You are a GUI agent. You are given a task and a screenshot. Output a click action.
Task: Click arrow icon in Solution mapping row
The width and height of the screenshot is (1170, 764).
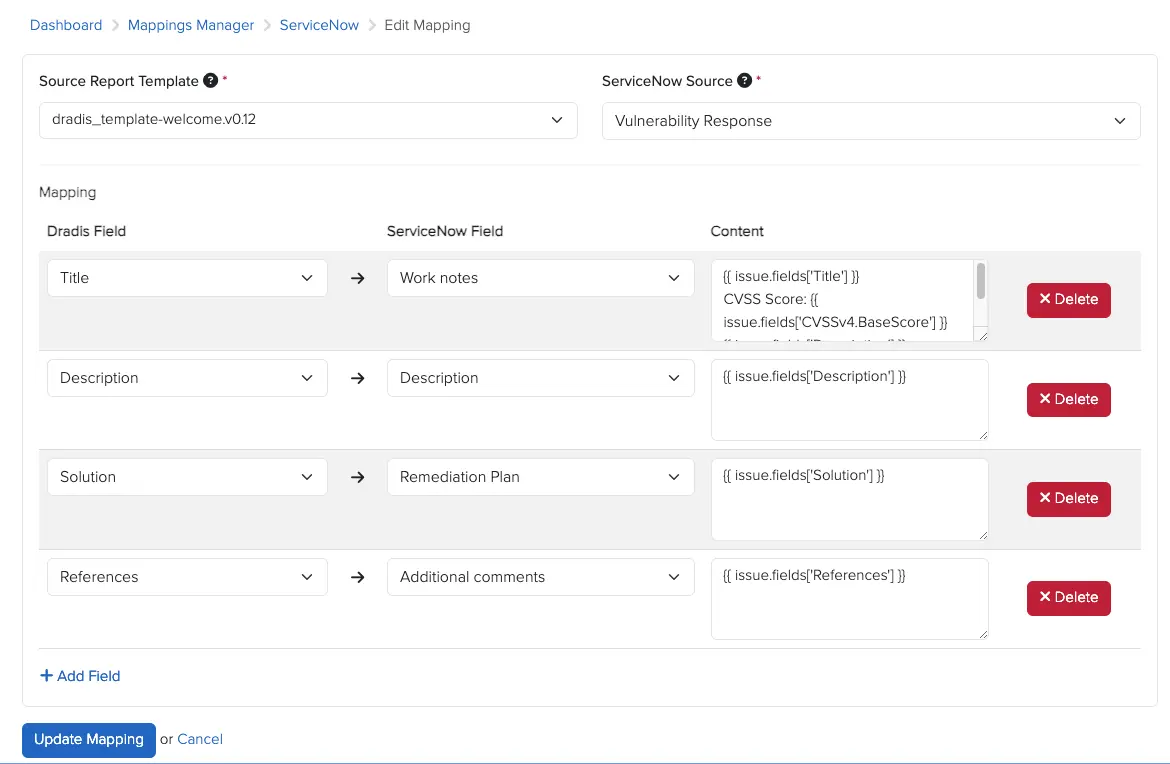tap(357, 478)
